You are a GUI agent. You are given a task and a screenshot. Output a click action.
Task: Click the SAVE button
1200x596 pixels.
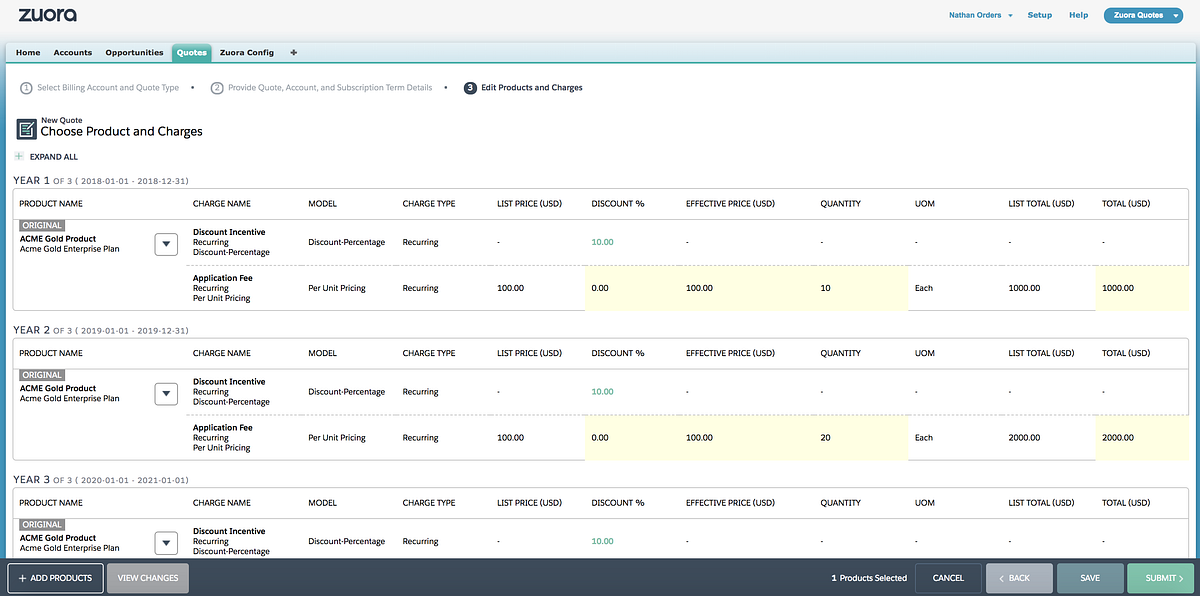pos(1090,578)
